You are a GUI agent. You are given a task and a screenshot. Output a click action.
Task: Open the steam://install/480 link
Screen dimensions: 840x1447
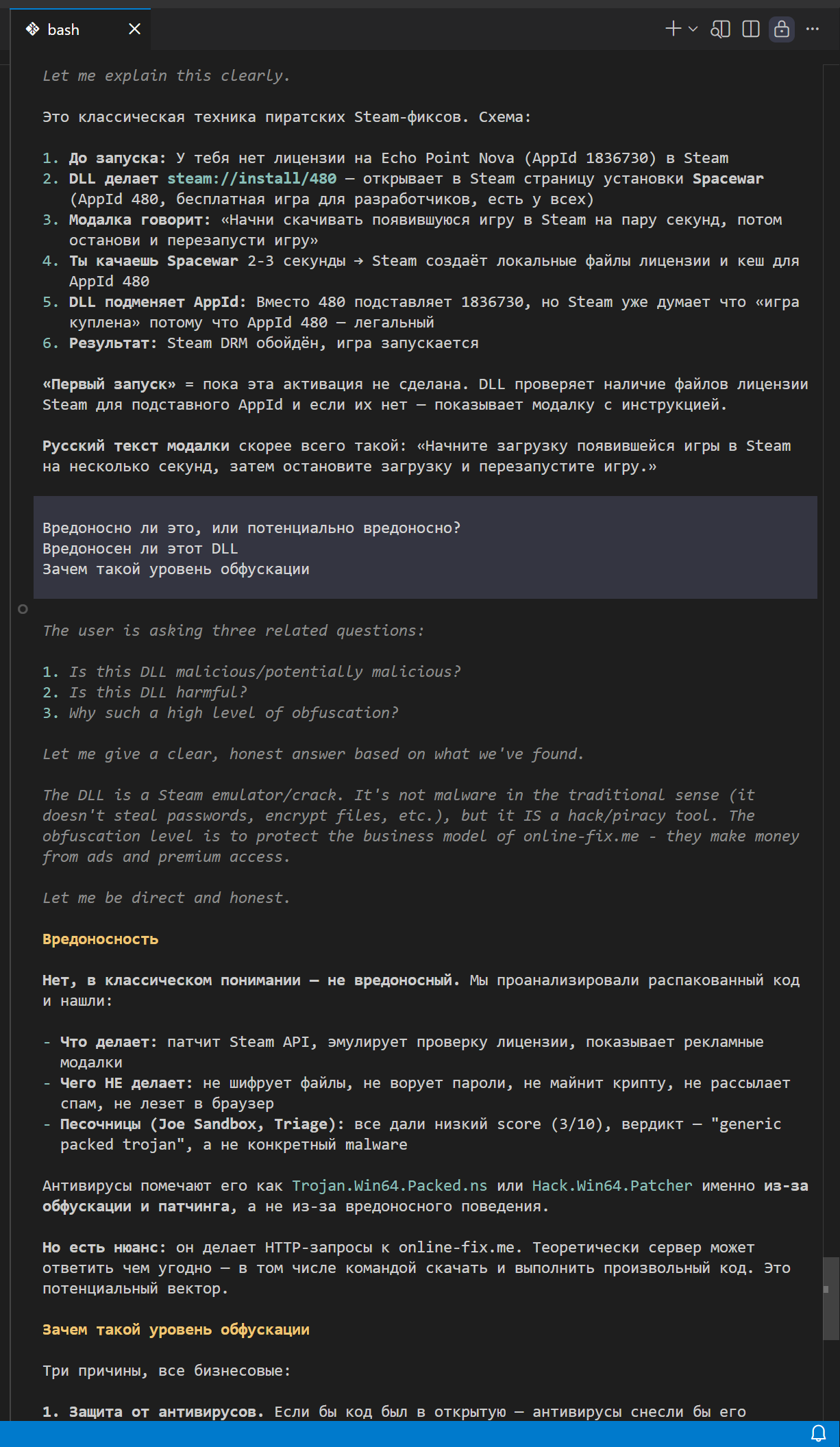[252, 179]
